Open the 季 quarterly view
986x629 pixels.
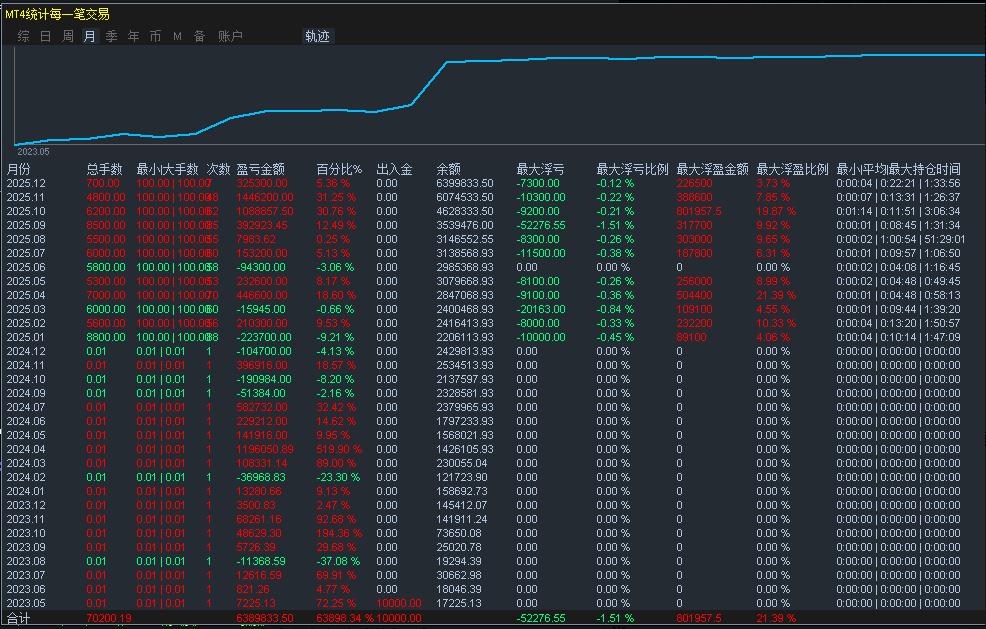(110, 35)
